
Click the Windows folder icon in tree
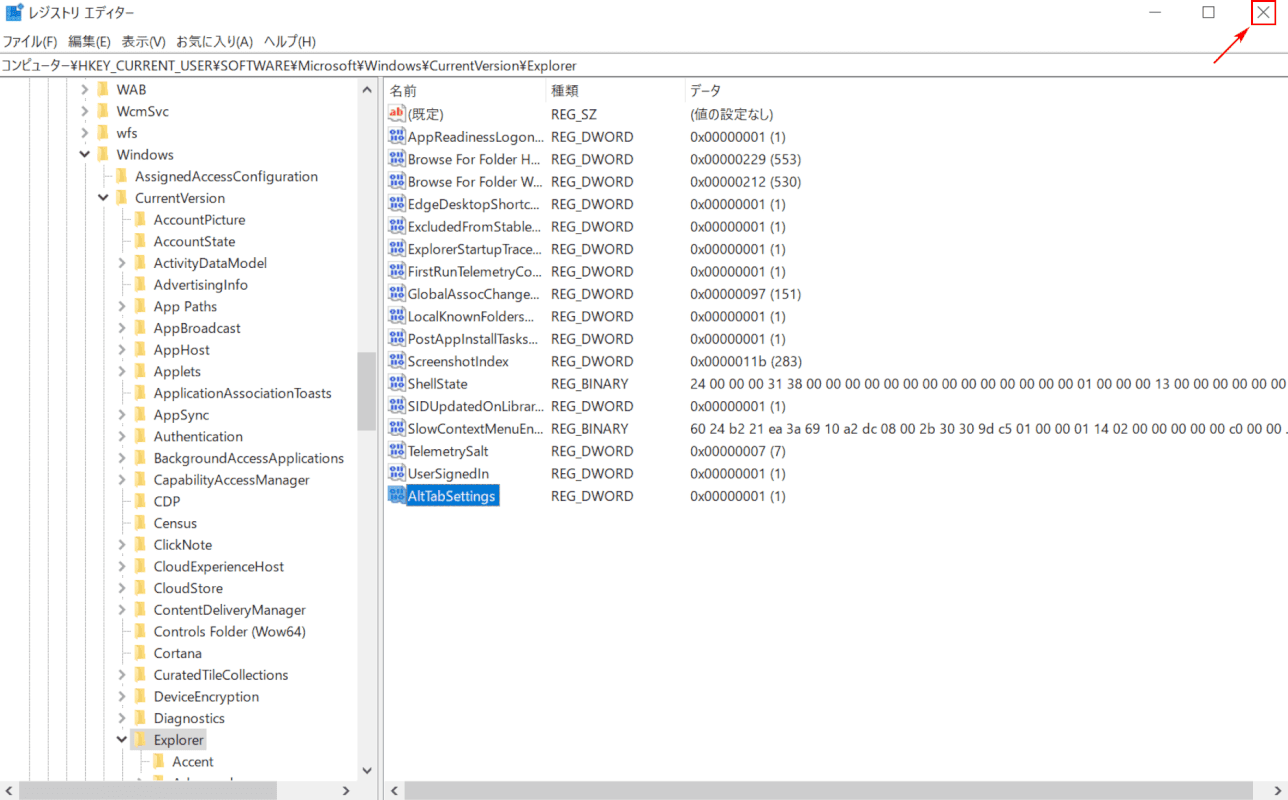click(103, 155)
